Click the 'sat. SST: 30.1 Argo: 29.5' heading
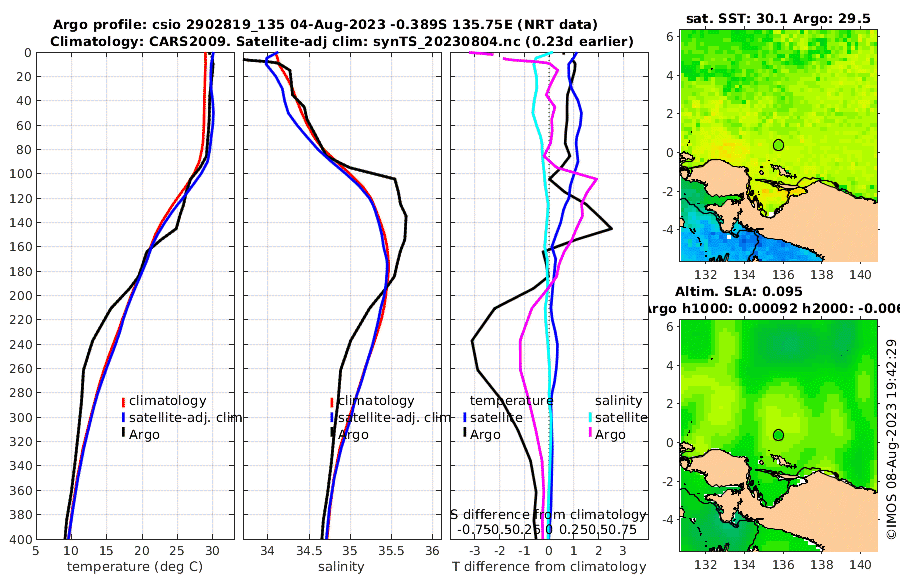The height and width of the screenshot is (580, 900). [x=778, y=19]
